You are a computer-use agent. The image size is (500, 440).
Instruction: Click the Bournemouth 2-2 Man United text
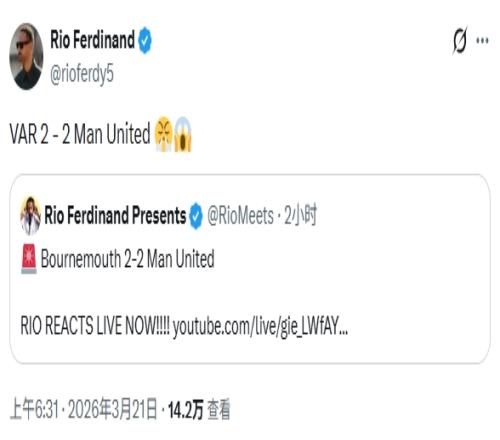click(127, 259)
